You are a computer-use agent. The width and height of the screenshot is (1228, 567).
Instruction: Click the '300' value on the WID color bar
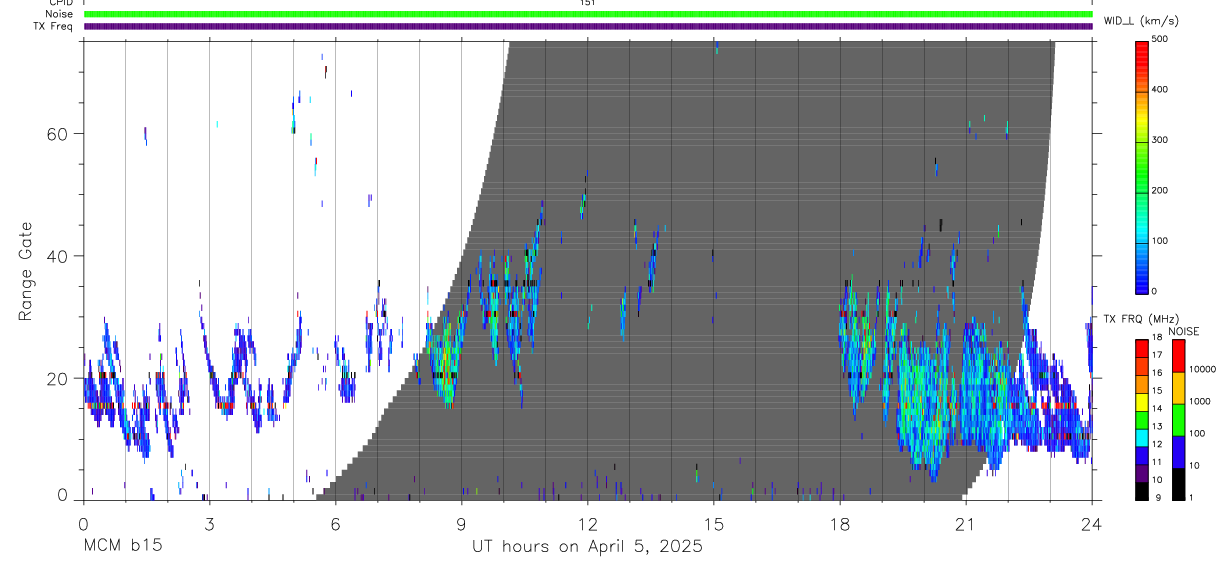(x=1160, y=140)
